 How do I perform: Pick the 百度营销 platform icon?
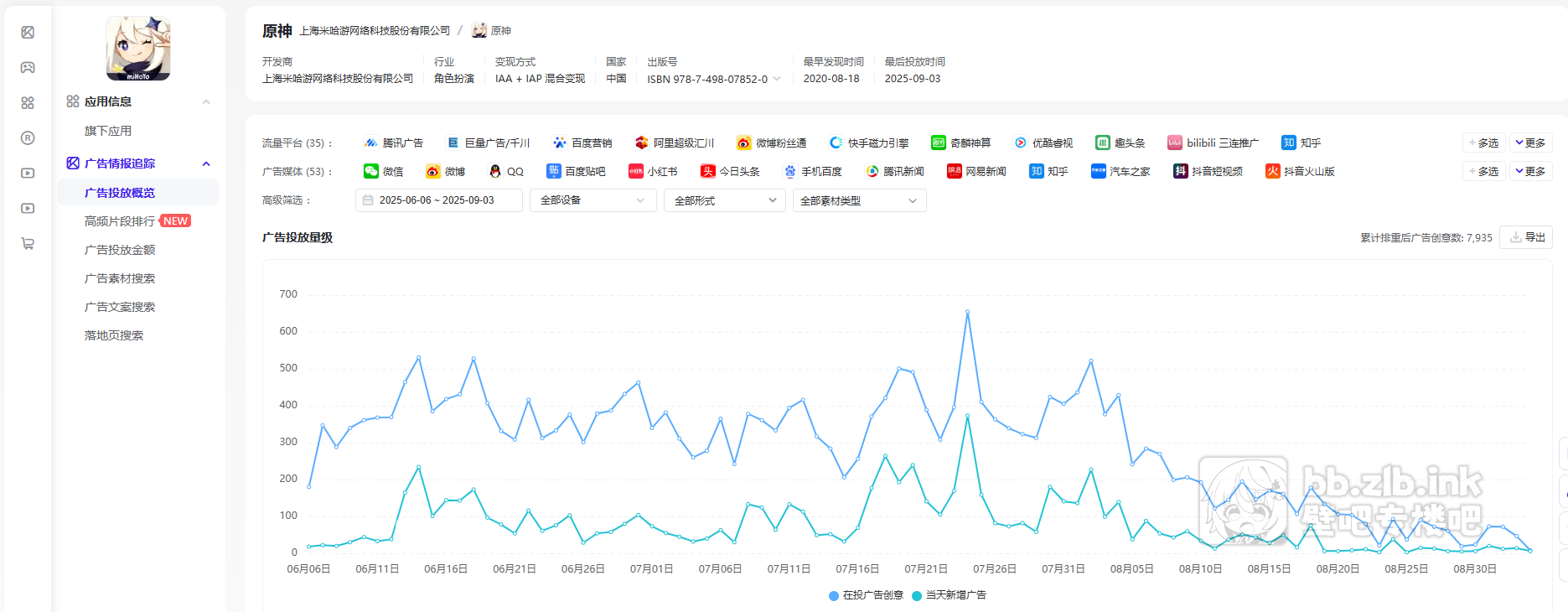coord(560,143)
